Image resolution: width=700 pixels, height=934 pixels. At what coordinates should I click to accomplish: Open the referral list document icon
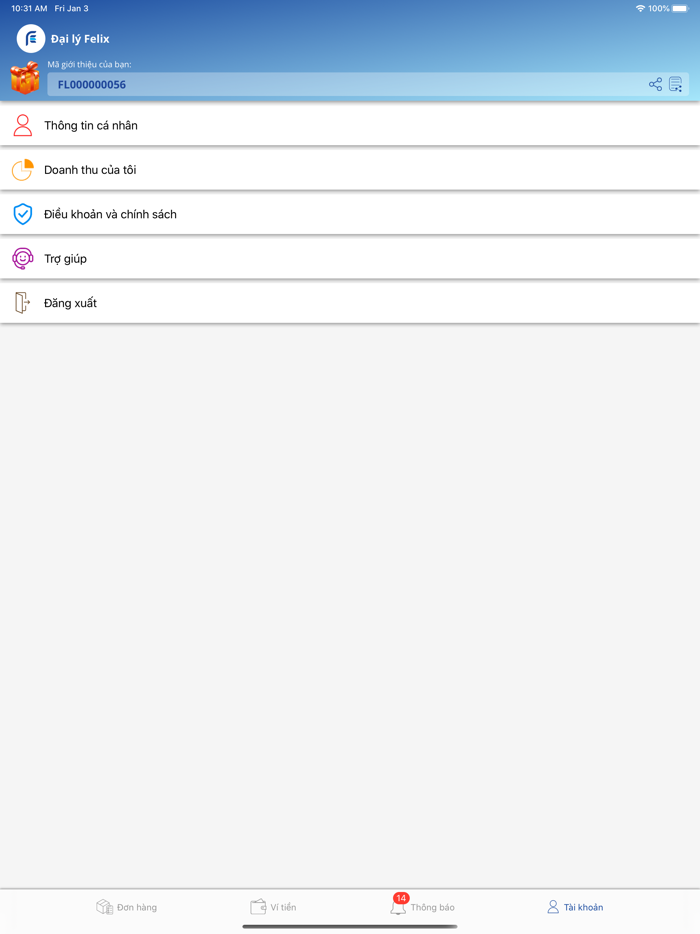(676, 85)
